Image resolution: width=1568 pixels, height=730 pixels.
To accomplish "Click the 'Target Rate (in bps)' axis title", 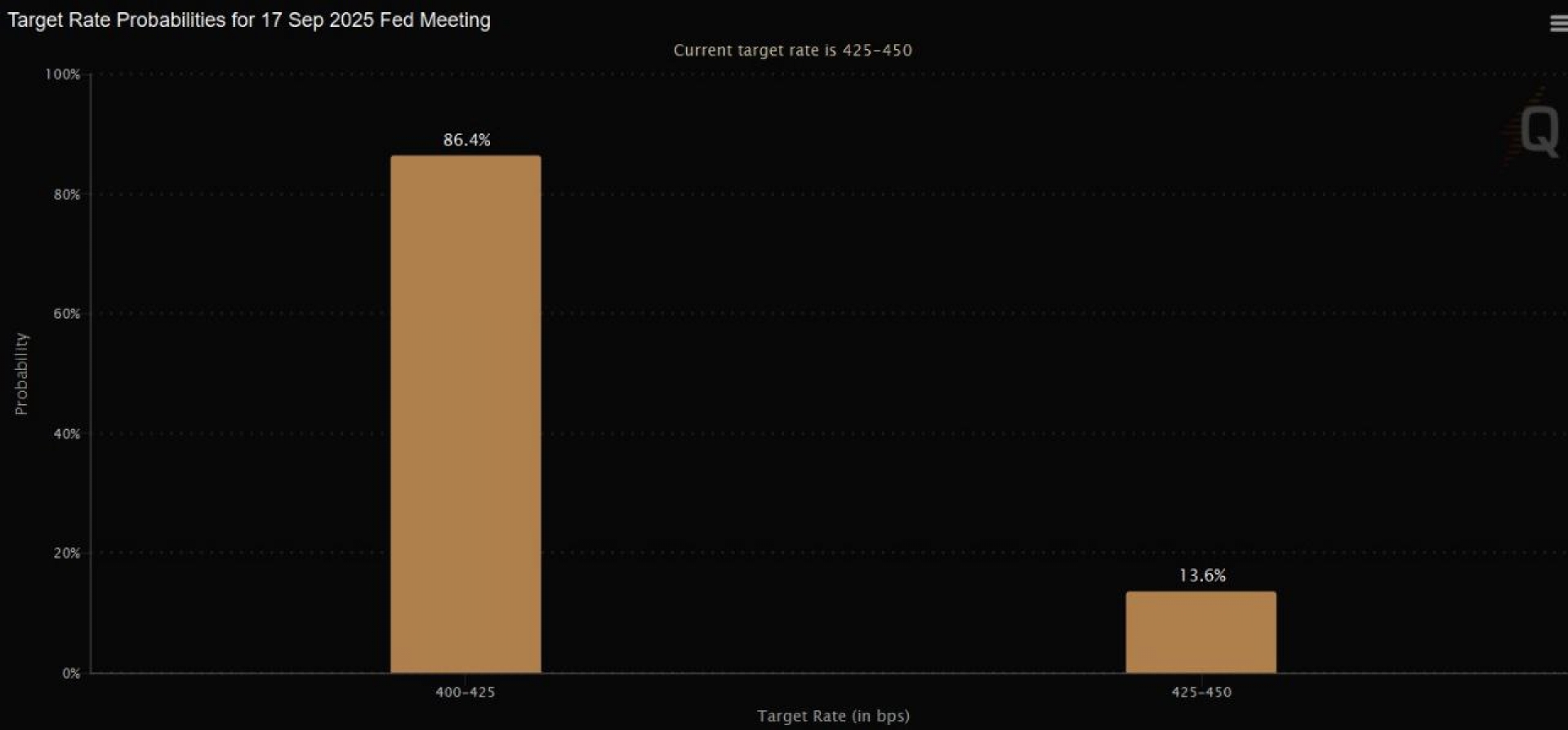I will click(x=832, y=716).
